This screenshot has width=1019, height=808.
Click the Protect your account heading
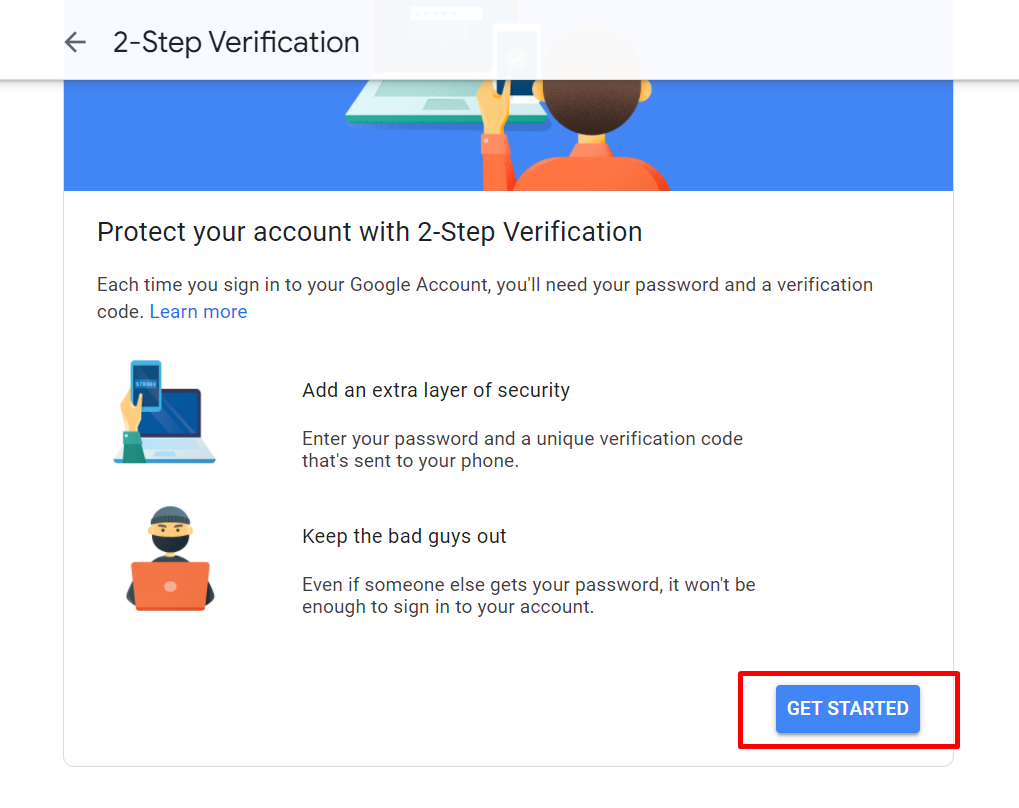coord(370,232)
